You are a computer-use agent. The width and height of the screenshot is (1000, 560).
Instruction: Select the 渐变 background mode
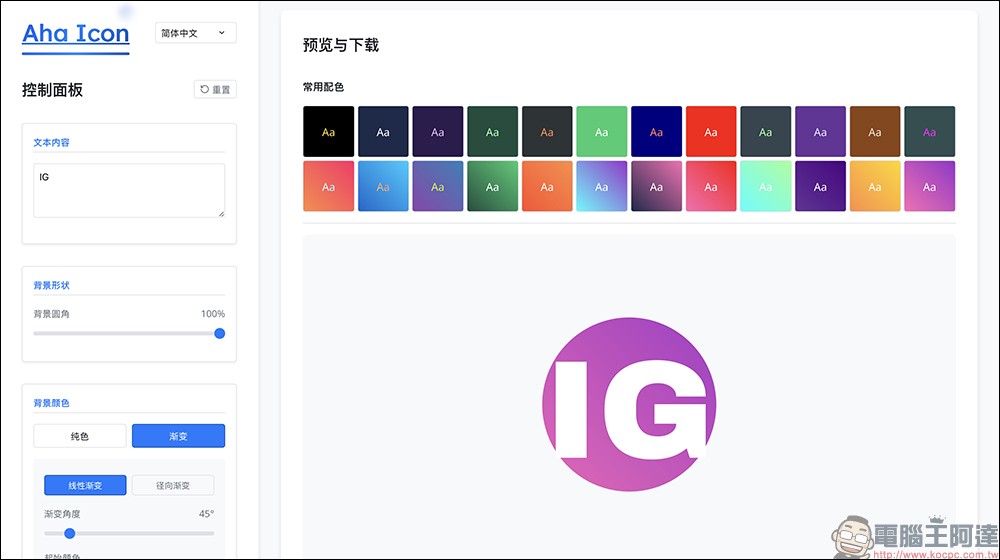click(x=179, y=436)
